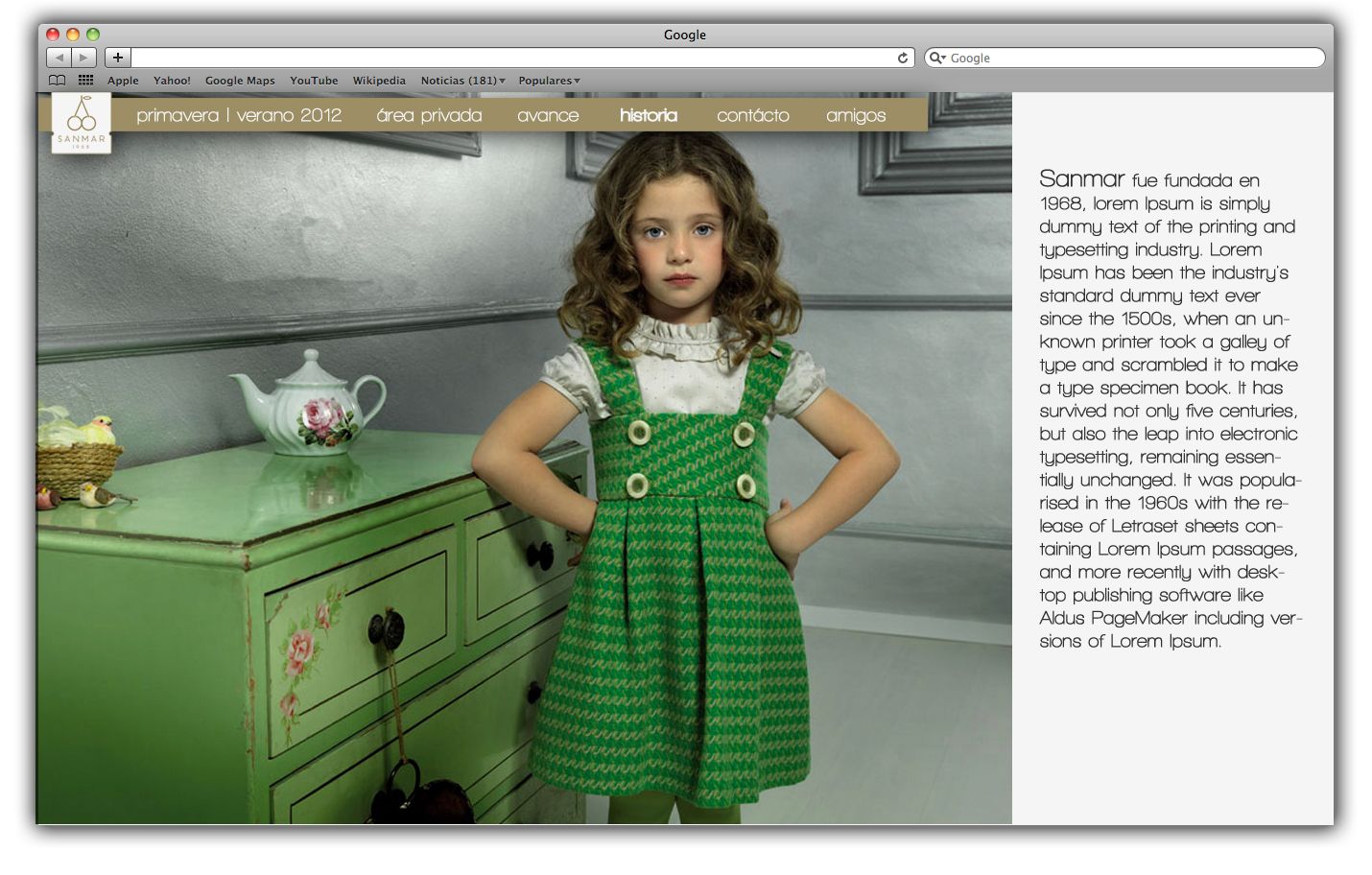
Task: Open the contacto menu item
Action: [753, 115]
